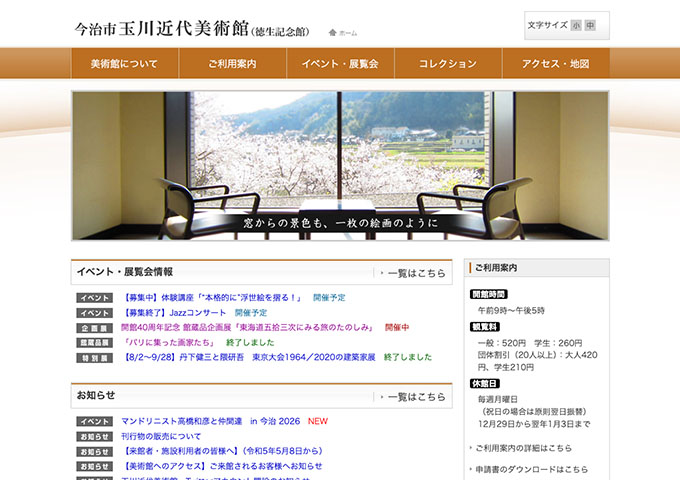Open イベント・展覧会 navigation tab
680x480 pixels.
(x=340, y=64)
